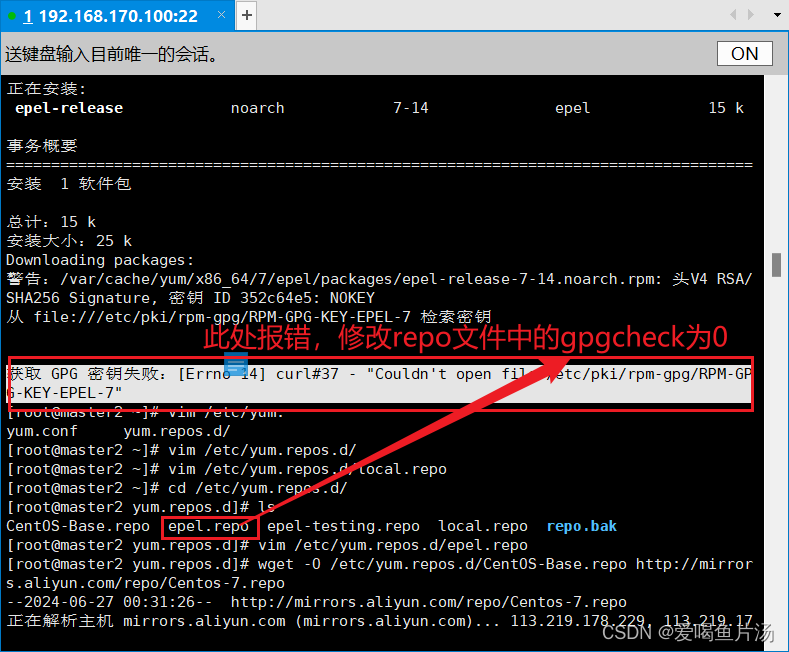The height and width of the screenshot is (652, 789).
Task: Click 'yum.conf' in completion list
Action: [42, 431]
